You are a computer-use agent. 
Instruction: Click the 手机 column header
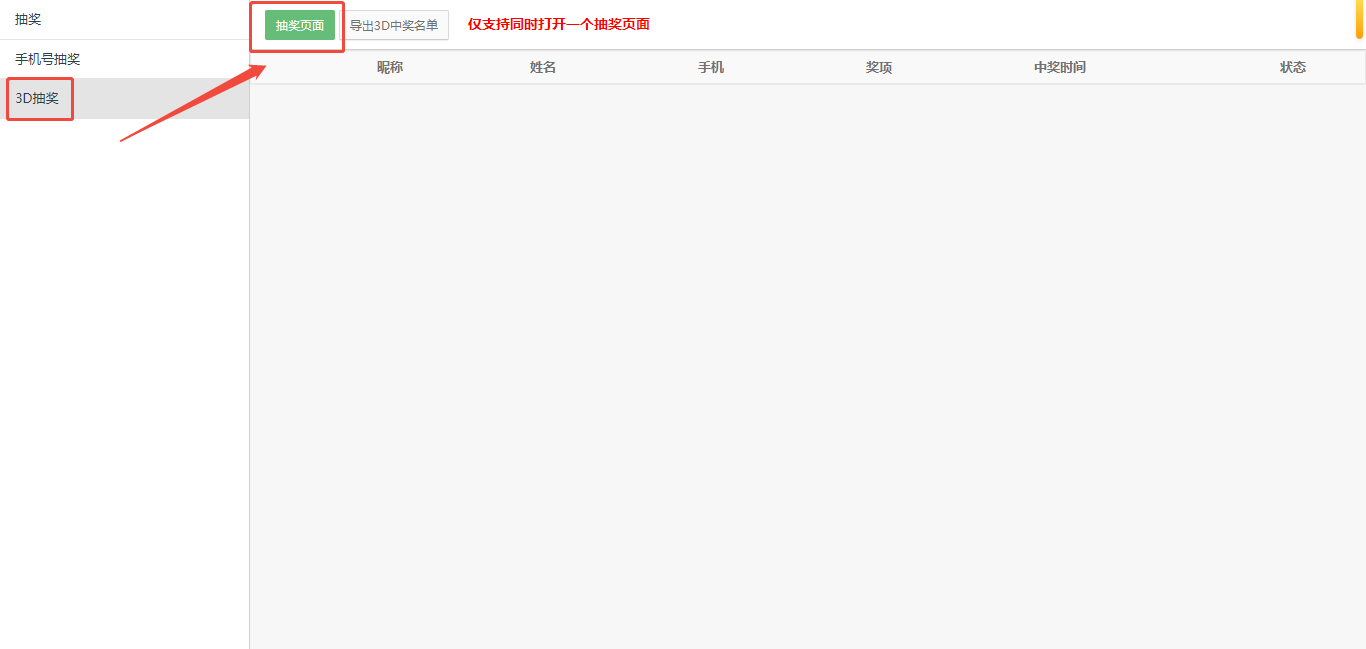tap(711, 67)
